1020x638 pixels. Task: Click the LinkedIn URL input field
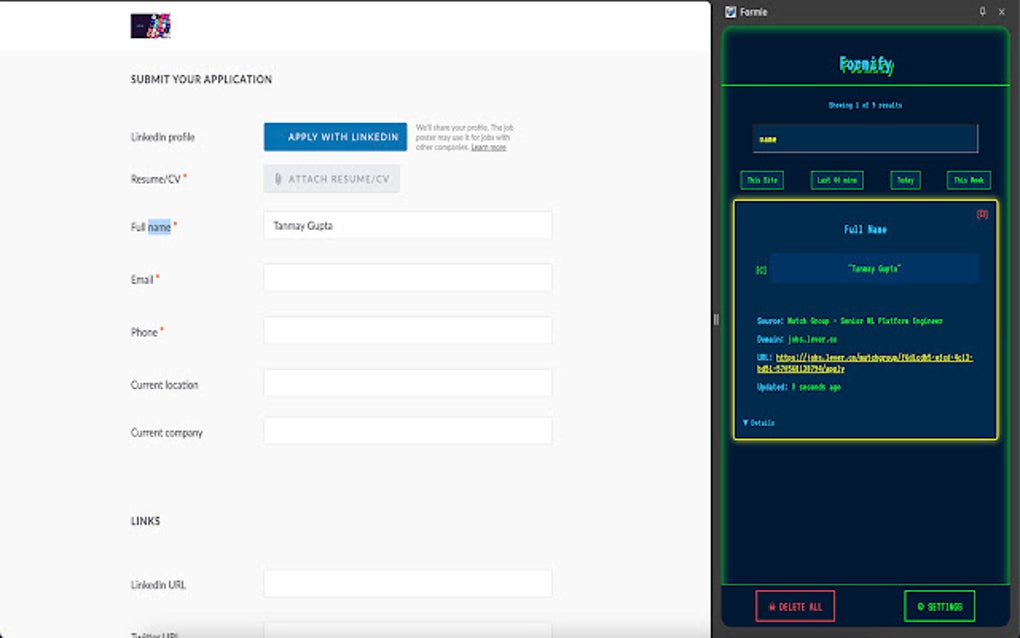pos(408,584)
